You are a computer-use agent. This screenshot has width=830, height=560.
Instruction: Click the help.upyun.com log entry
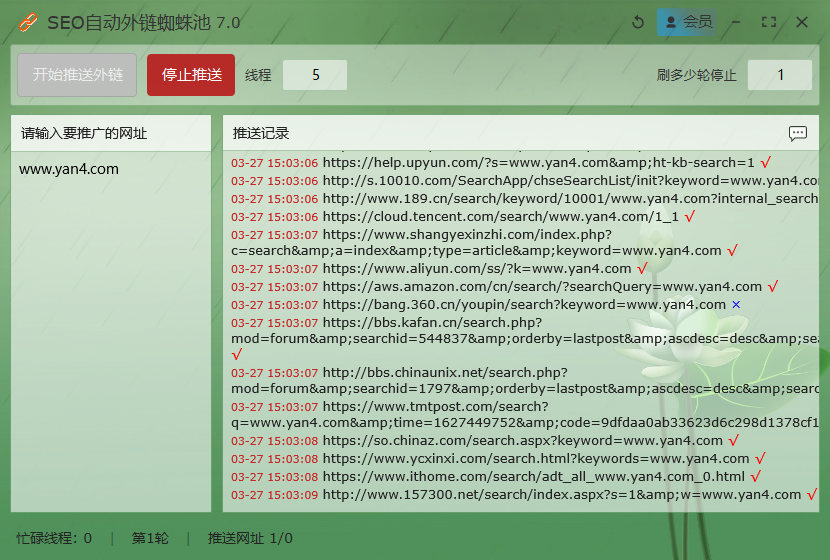pos(538,162)
